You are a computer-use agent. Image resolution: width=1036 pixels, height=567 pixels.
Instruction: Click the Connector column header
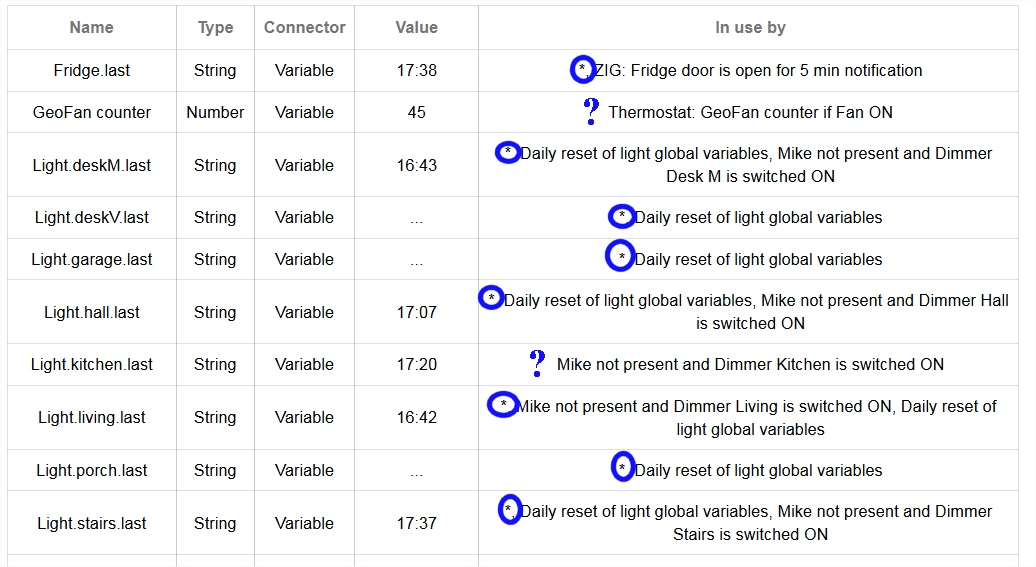tap(305, 27)
